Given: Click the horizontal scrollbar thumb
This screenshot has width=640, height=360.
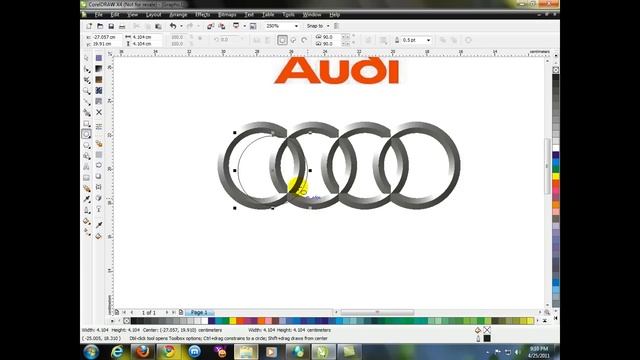Looking at the screenshot, I should pos(377,312).
